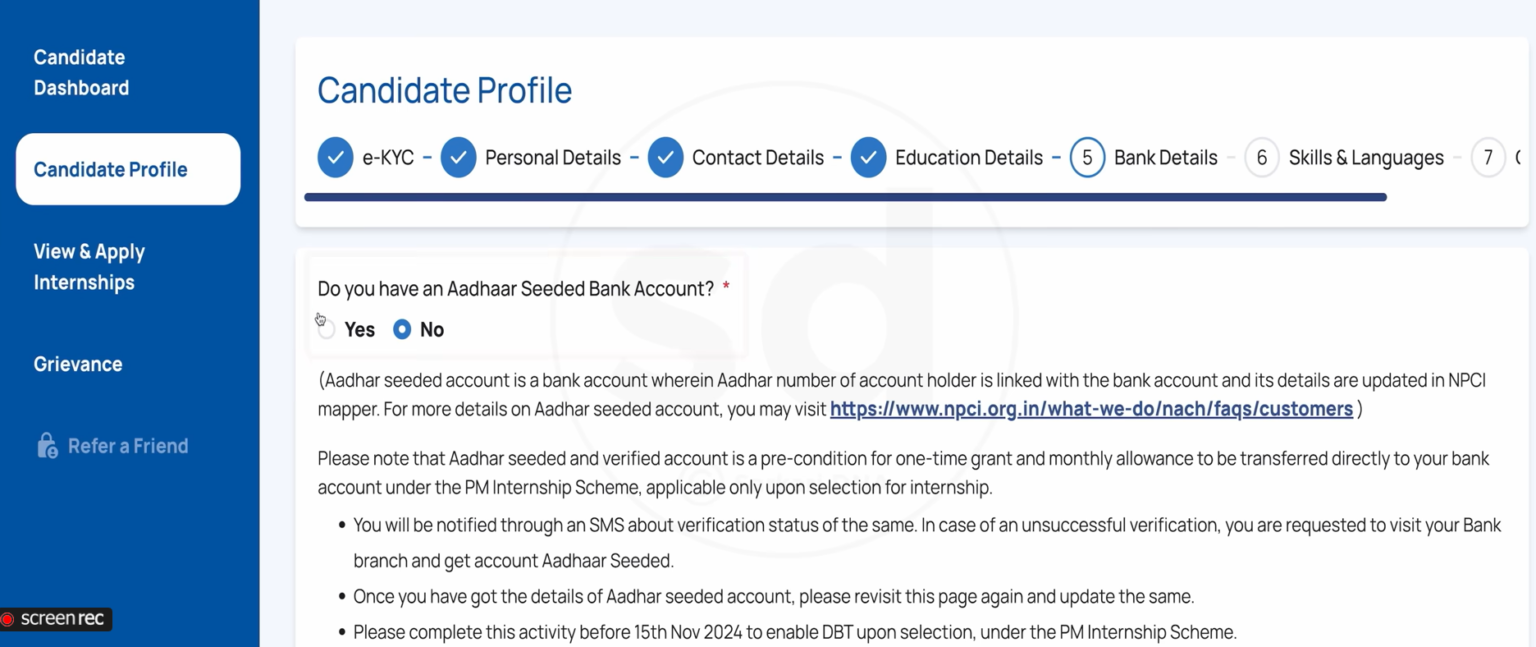Click the e-KYC completed checkmark icon

(336, 157)
